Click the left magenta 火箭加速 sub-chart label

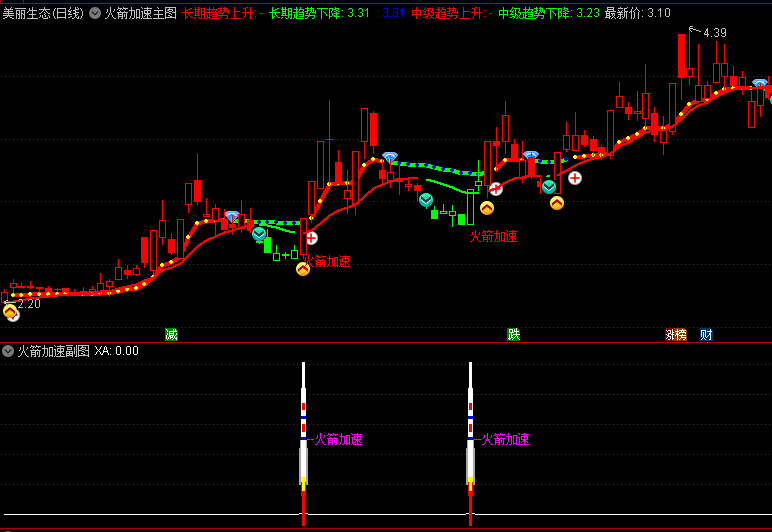[x=338, y=439]
